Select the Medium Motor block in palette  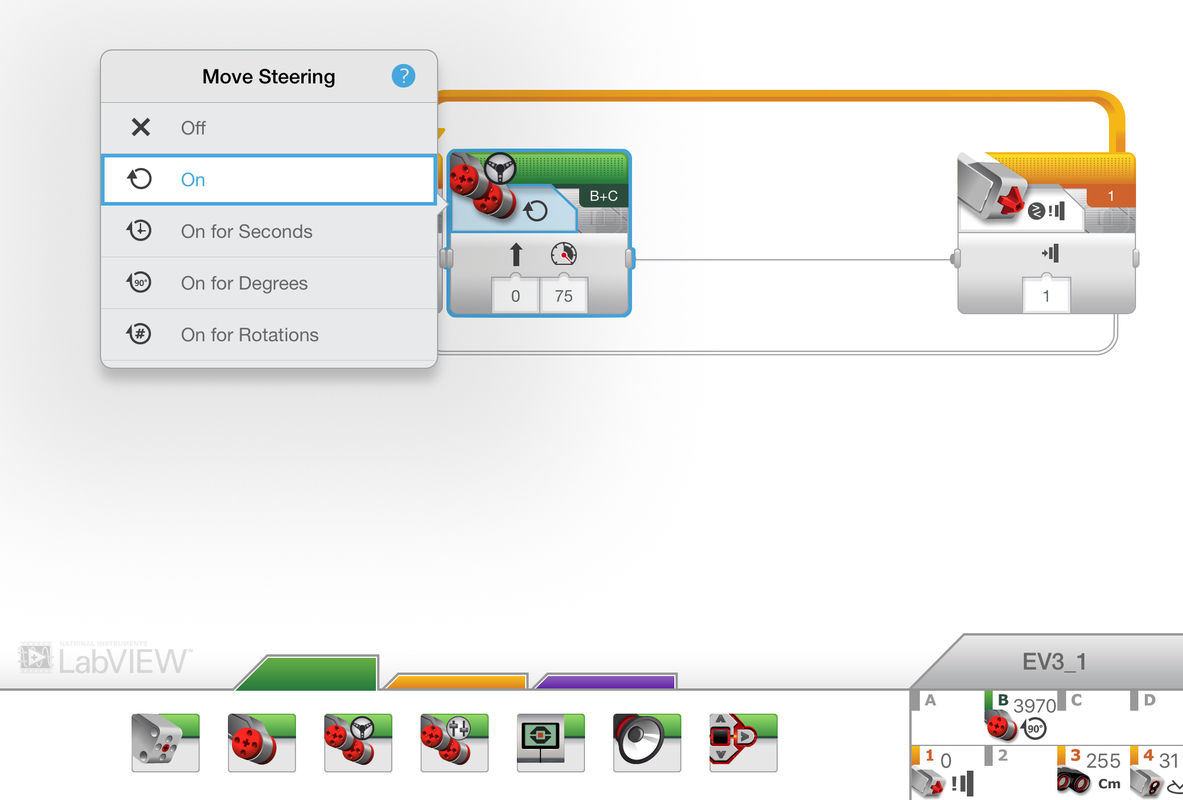(165, 742)
